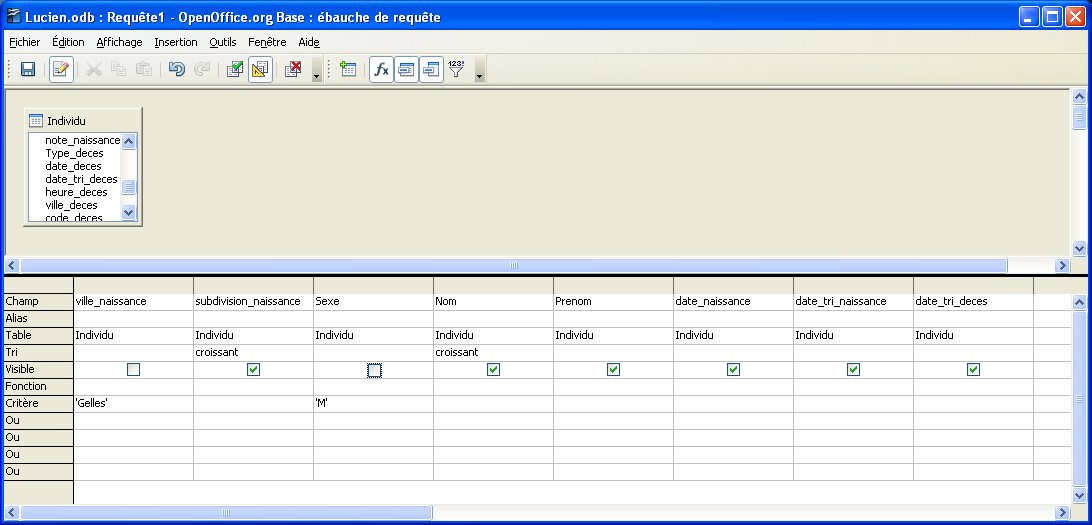The image size is (1092, 525).
Task: Select Table cell 'Individu' under Prenom
Action: tap(613, 336)
